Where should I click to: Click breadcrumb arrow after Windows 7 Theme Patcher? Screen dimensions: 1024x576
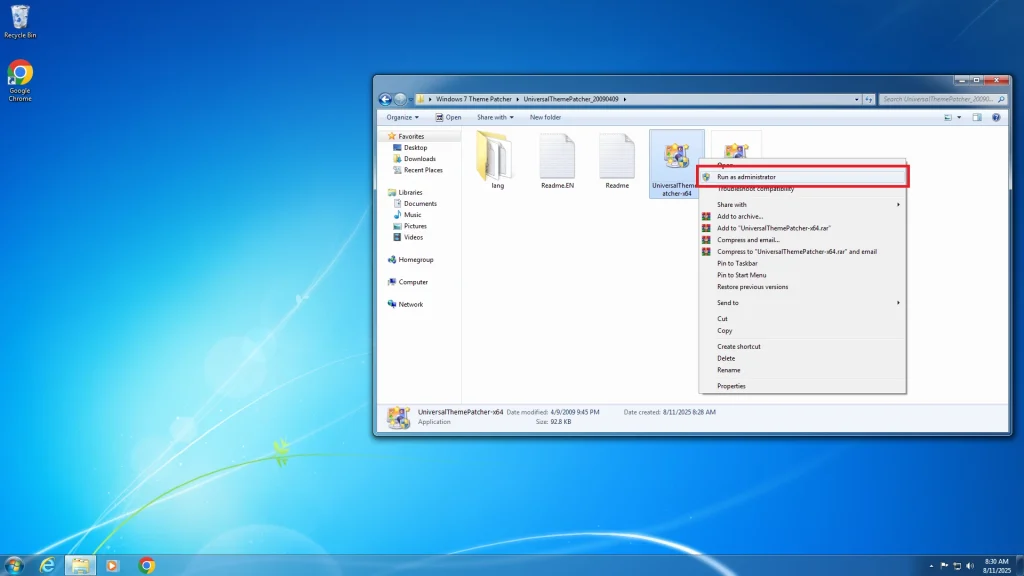pyautogui.click(x=517, y=99)
